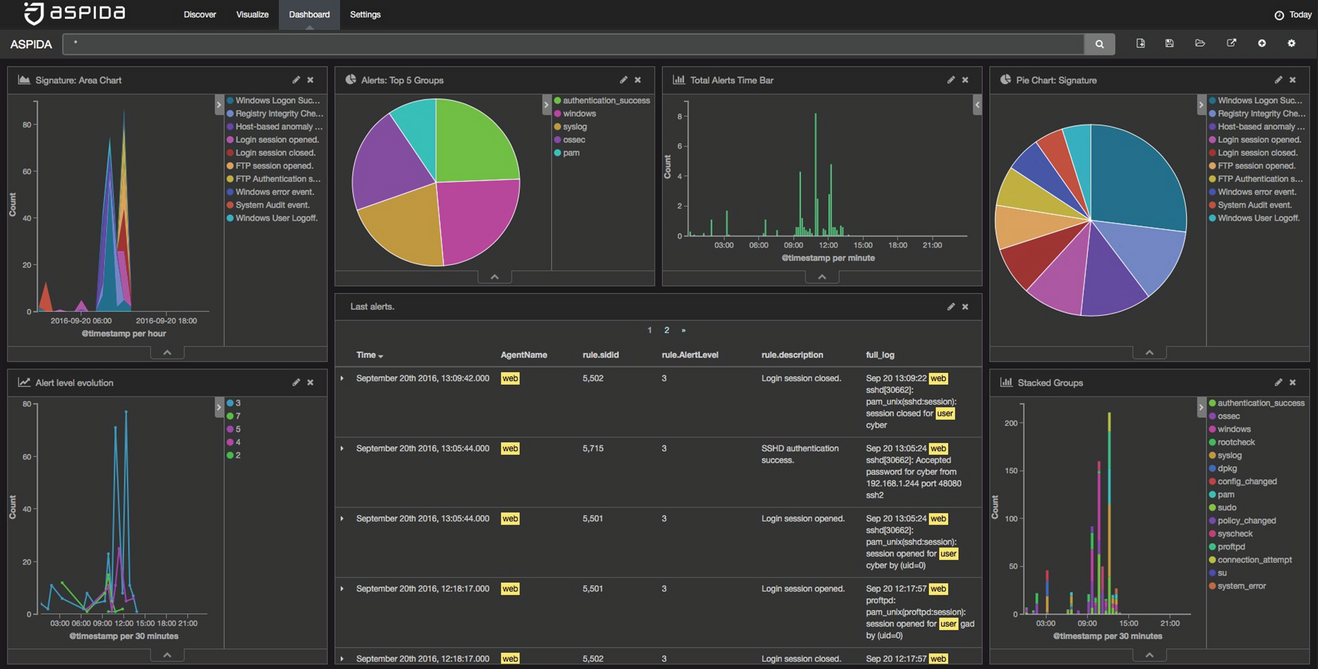This screenshot has height=669, width=1318.
Task: Edit the Total Alerts Time Bar panel
Action: [951, 80]
